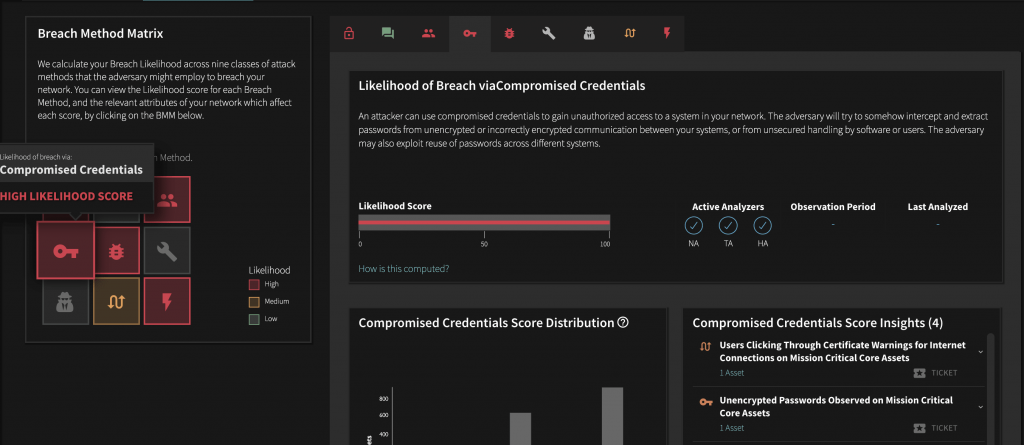This screenshot has height=445, width=1024.
Task: Select the people tile in the matrix
Action: tap(167, 200)
